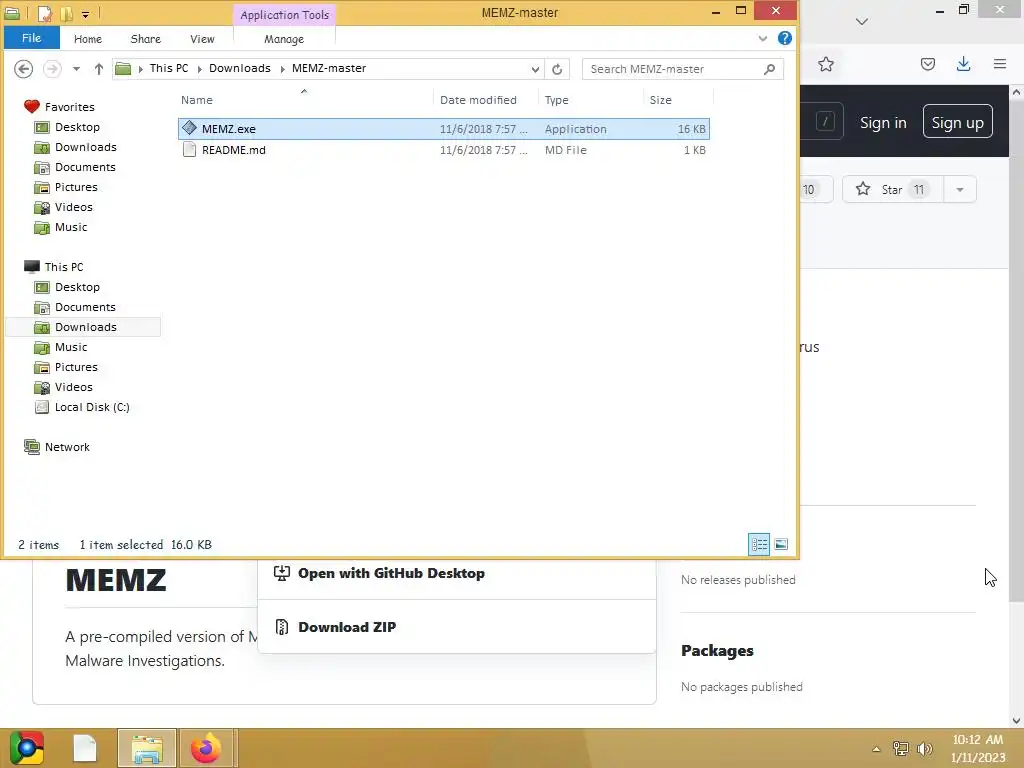Open the Star lists dropdown arrow
Viewport: 1024px width, 768px height.
pyautogui.click(x=959, y=189)
